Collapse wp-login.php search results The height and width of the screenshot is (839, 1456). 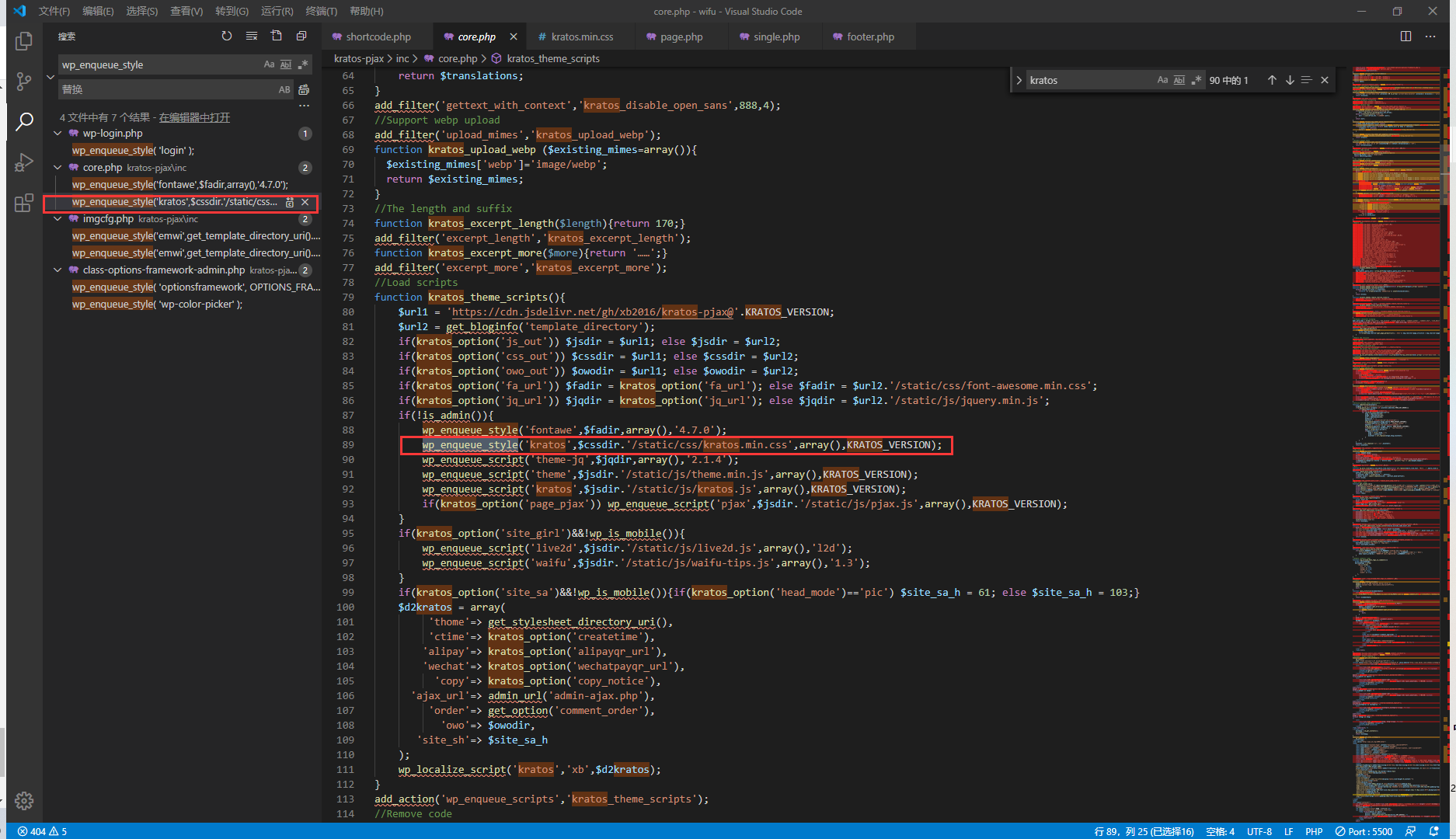pyautogui.click(x=57, y=134)
